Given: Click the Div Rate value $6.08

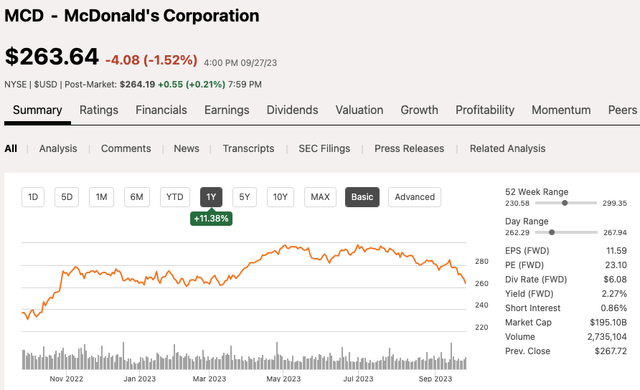Looking at the screenshot, I should 615,279.
